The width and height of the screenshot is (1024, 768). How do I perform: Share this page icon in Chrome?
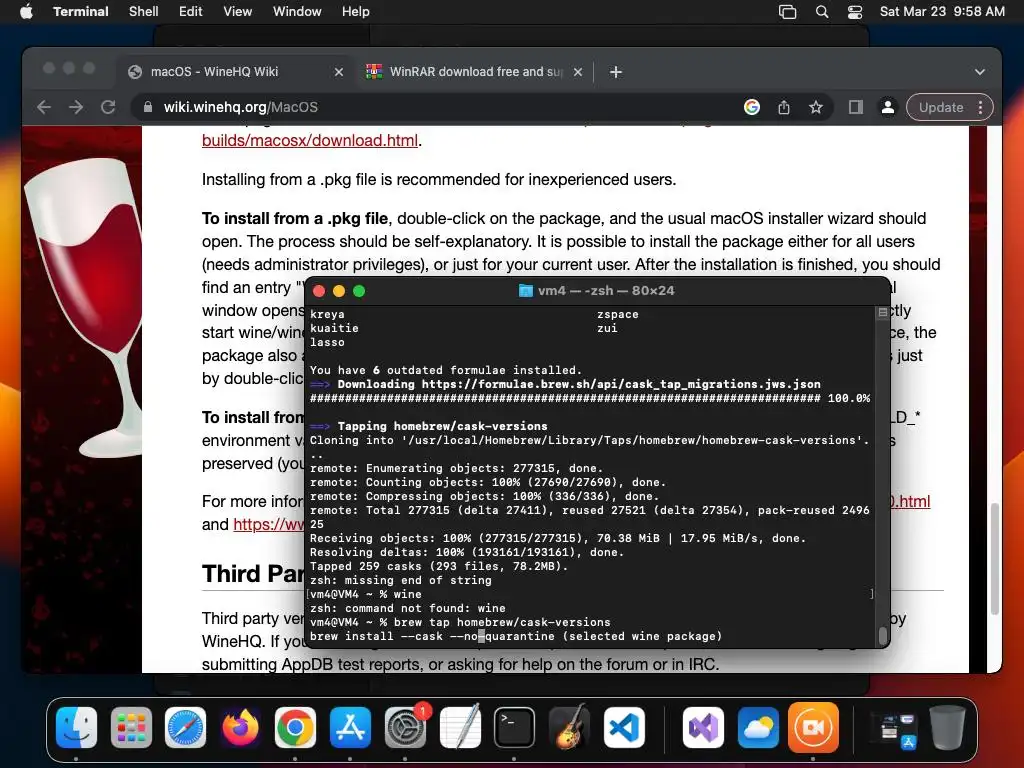(784, 107)
